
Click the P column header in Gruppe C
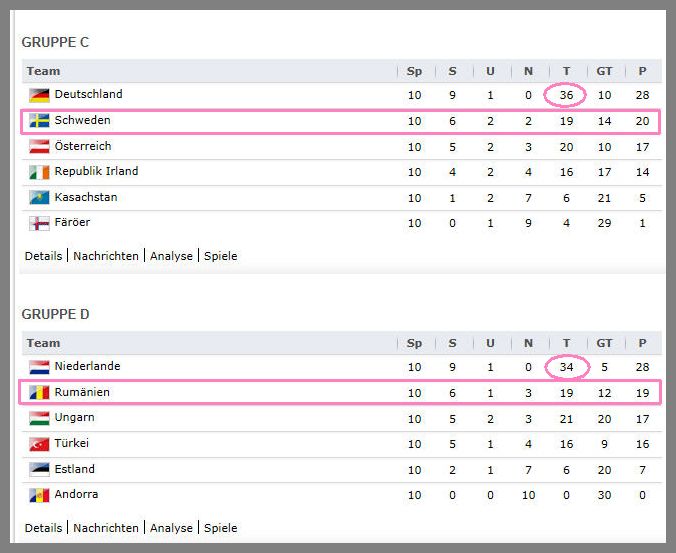coord(642,71)
